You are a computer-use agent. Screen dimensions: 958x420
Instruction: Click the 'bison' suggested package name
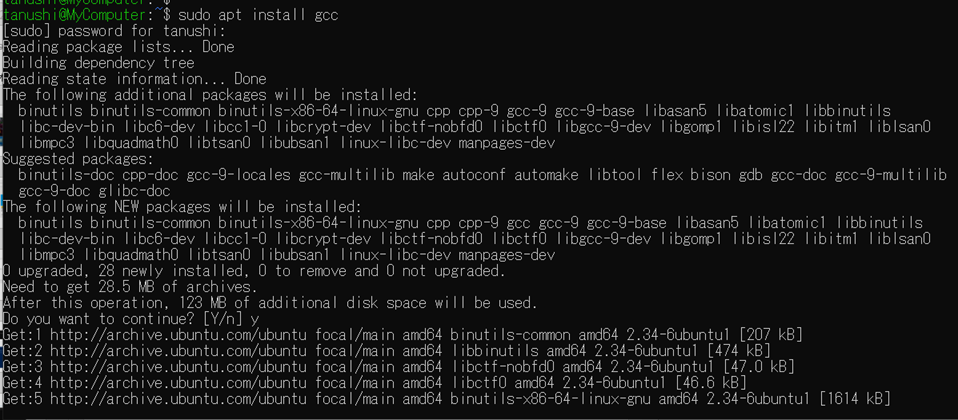pyautogui.click(x=711, y=175)
